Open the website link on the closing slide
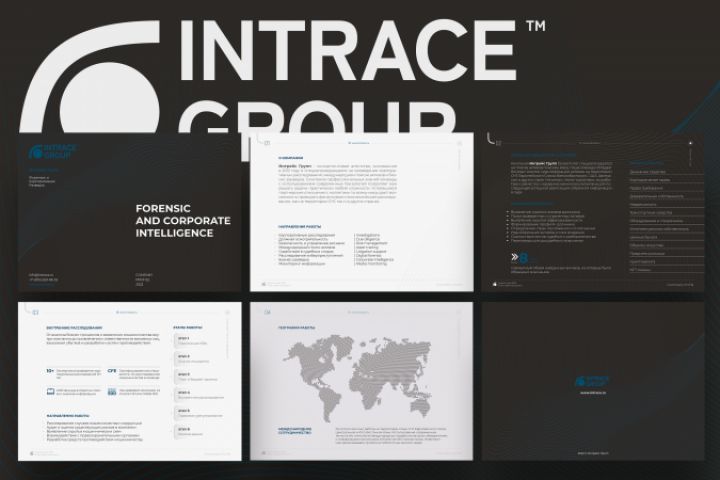720x480 pixels. pyautogui.click(x=593, y=393)
